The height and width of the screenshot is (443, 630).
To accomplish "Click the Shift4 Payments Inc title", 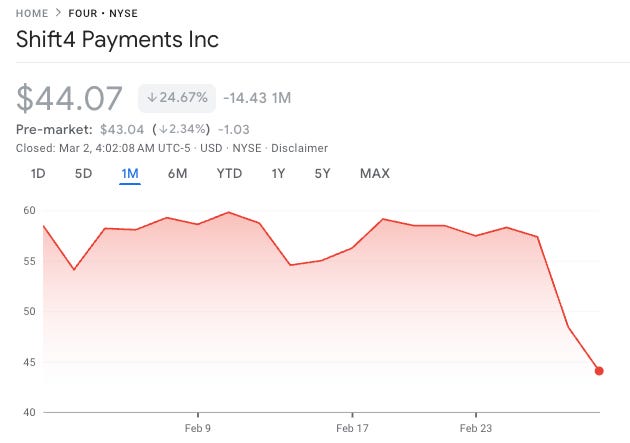I will [x=117, y=39].
